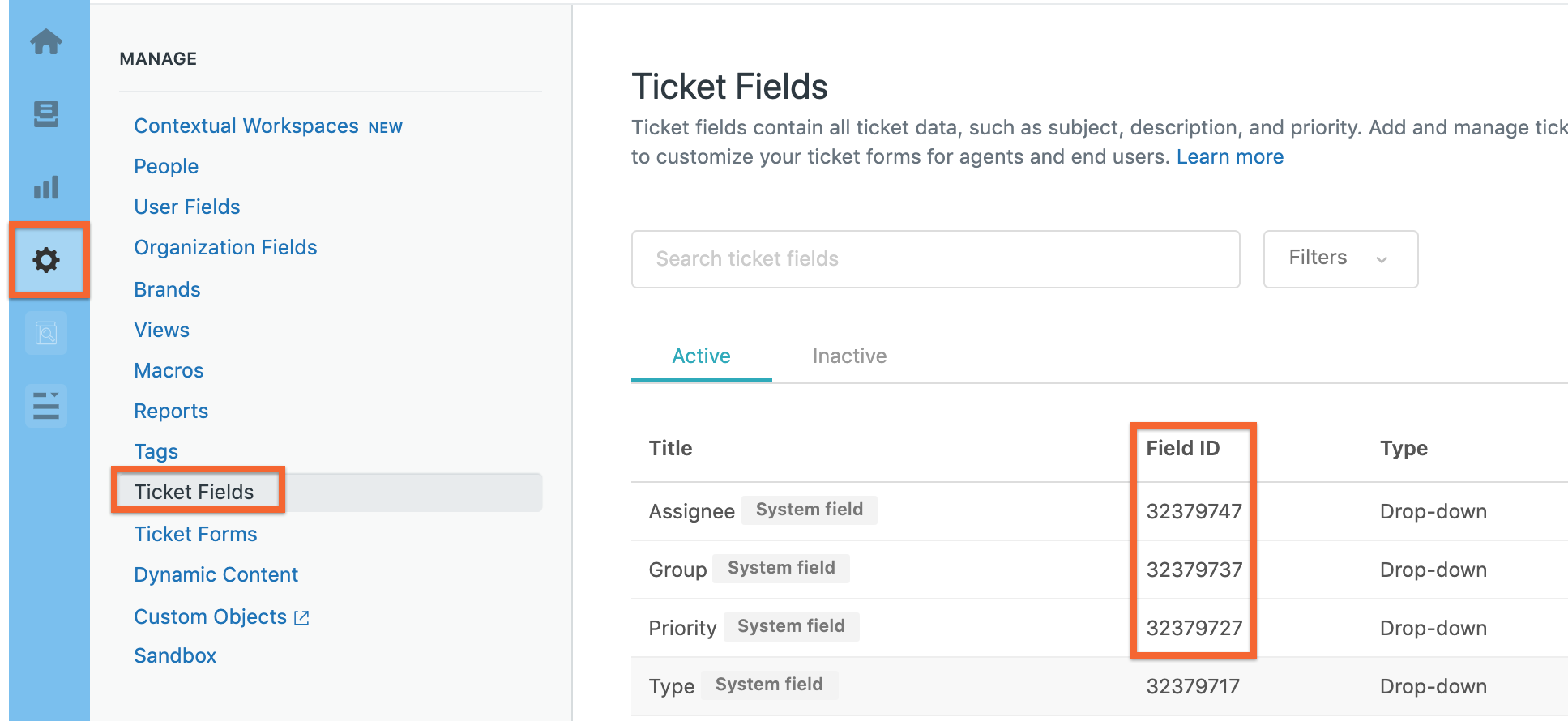Select the highlighted Admin gear icon

[x=46, y=261]
